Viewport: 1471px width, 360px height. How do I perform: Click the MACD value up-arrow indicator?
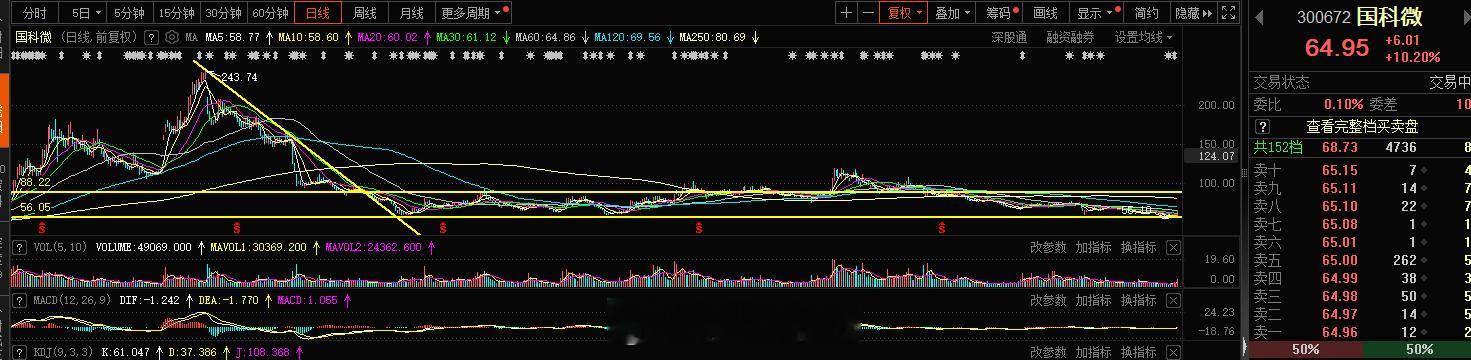tap(348, 299)
